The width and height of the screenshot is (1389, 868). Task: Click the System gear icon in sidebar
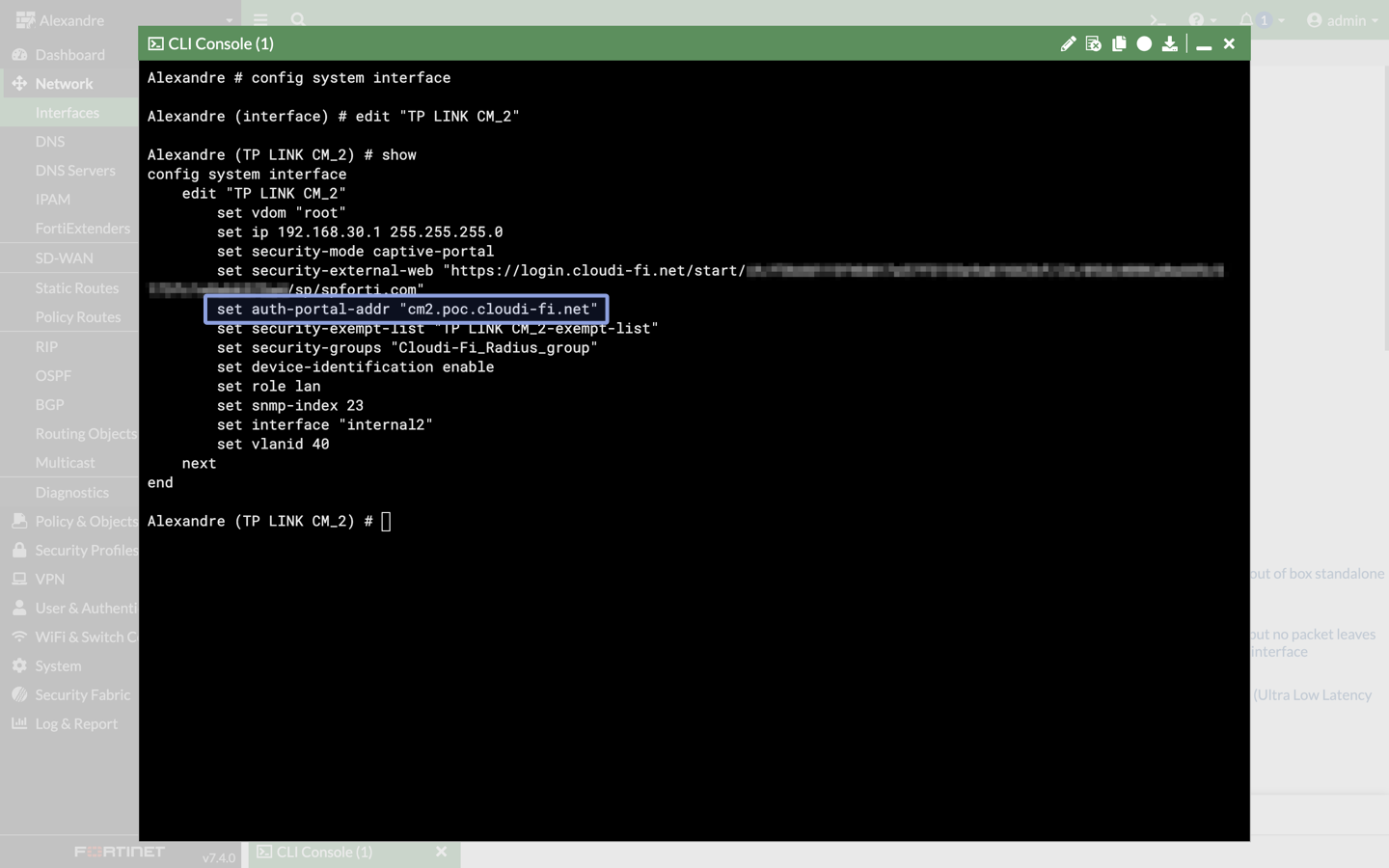[x=18, y=665]
